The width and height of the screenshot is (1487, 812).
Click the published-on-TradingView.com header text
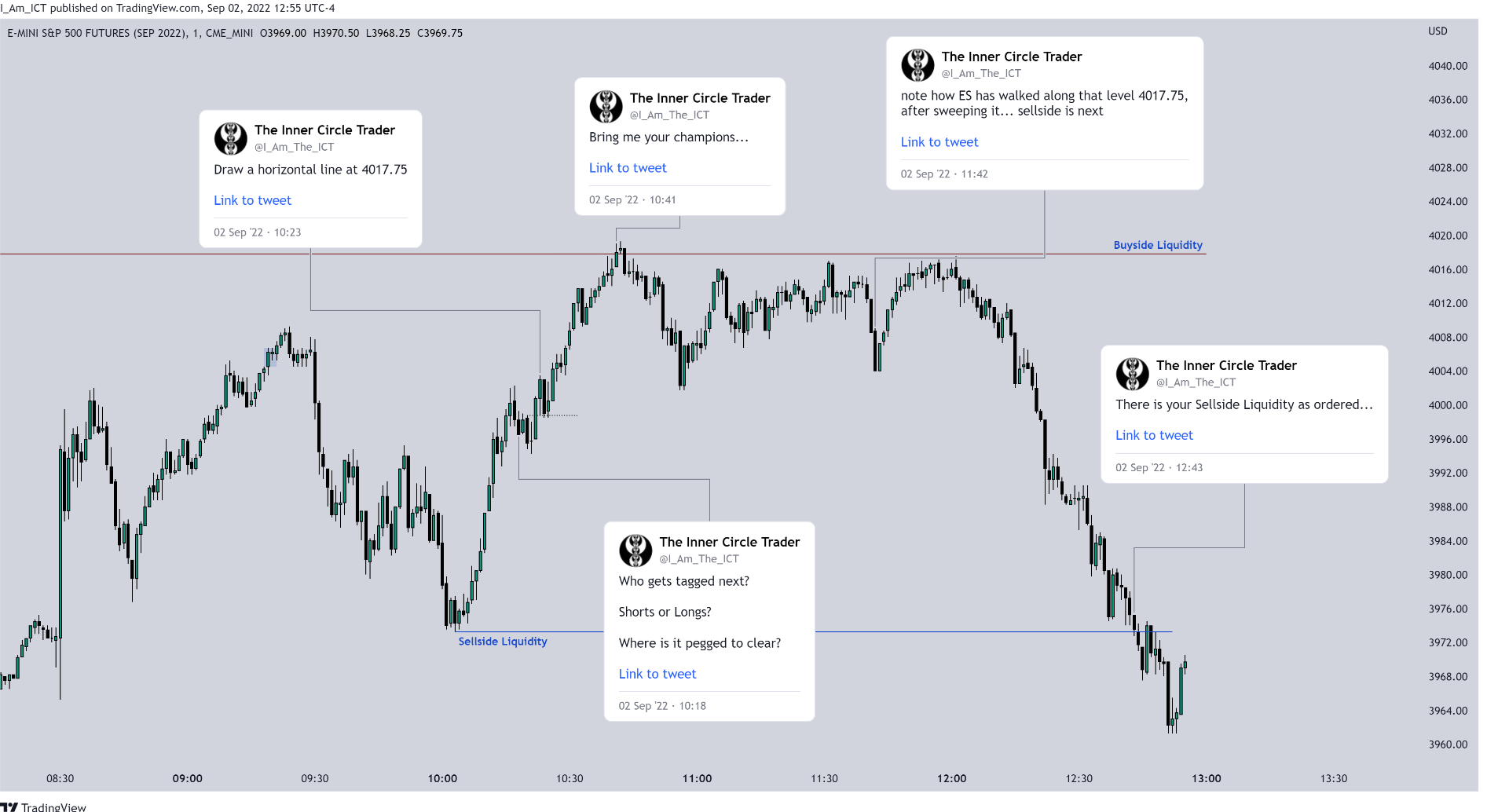[167, 8]
